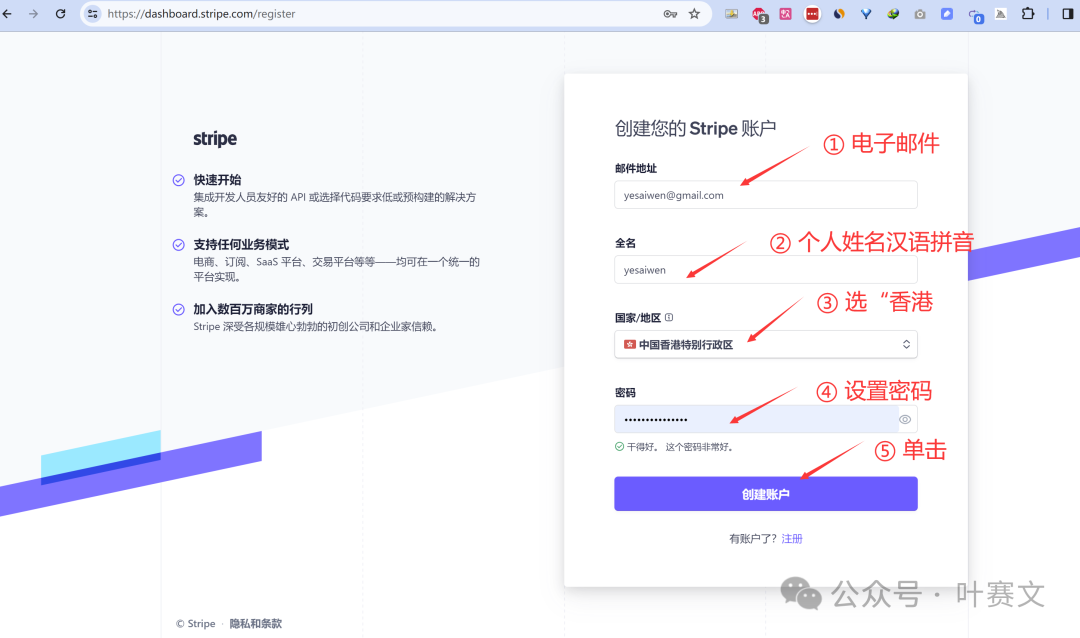The height and width of the screenshot is (638, 1080).
Task: Click the browser back arrow
Action: tap(9, 14)
